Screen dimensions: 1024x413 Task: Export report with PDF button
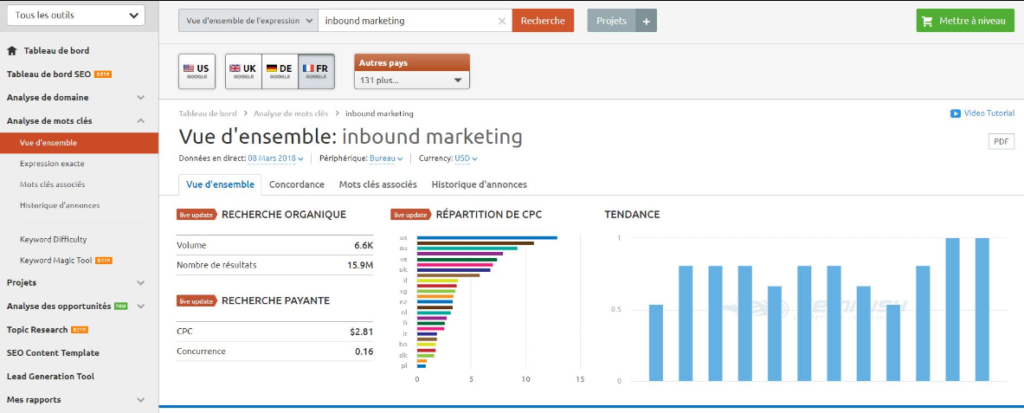pyautogui.click(x=1001, y=141)
